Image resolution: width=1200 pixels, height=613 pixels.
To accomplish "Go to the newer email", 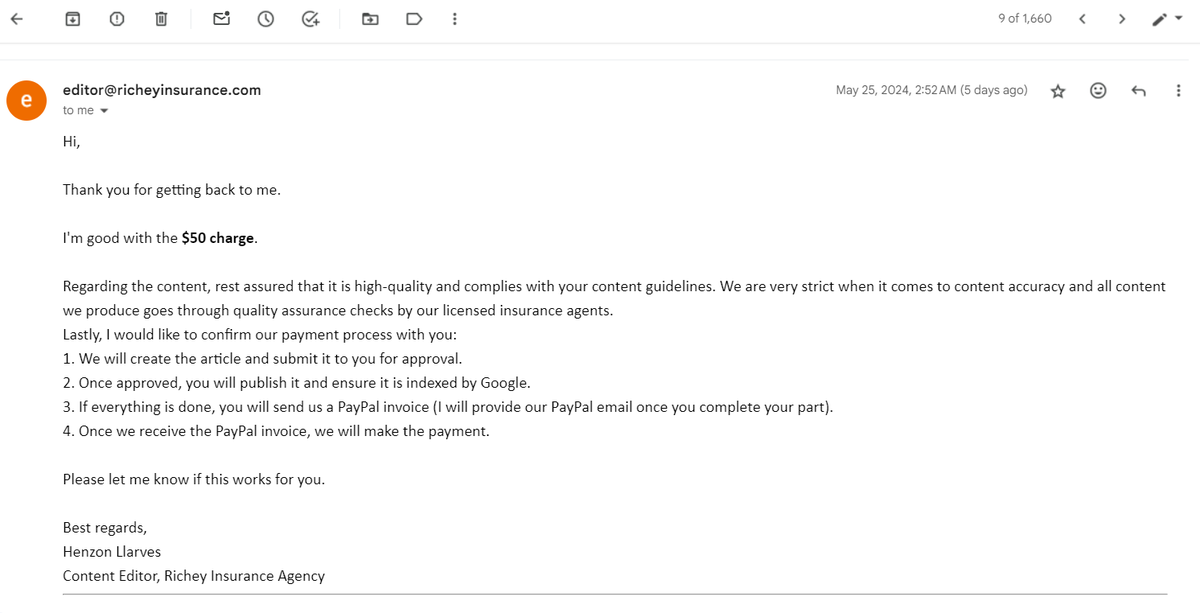I will point(1082,19).
